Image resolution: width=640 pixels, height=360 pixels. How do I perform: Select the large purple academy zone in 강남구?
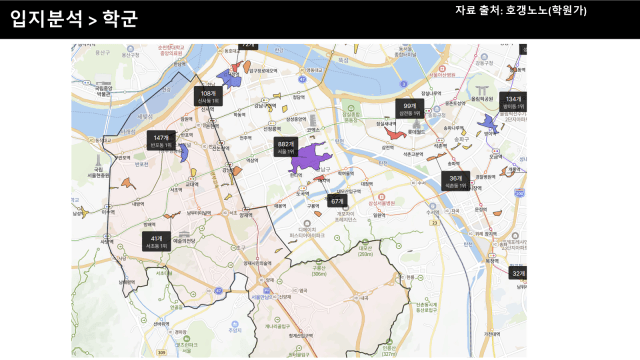[x=310, y=158]
